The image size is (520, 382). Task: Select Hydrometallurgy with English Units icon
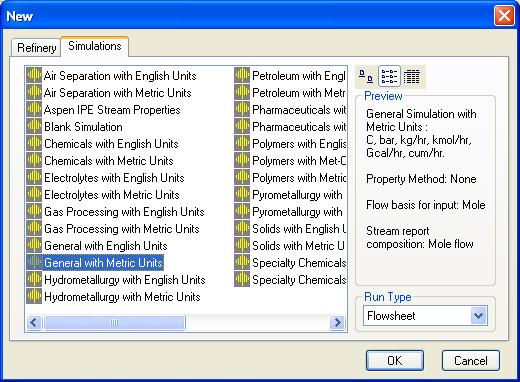(34, 279)
